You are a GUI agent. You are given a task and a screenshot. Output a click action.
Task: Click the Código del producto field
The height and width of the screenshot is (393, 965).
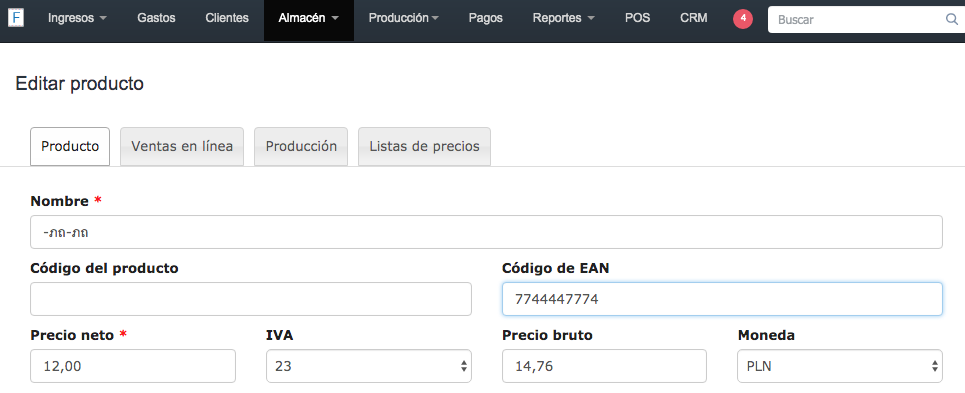coord(251,300)
